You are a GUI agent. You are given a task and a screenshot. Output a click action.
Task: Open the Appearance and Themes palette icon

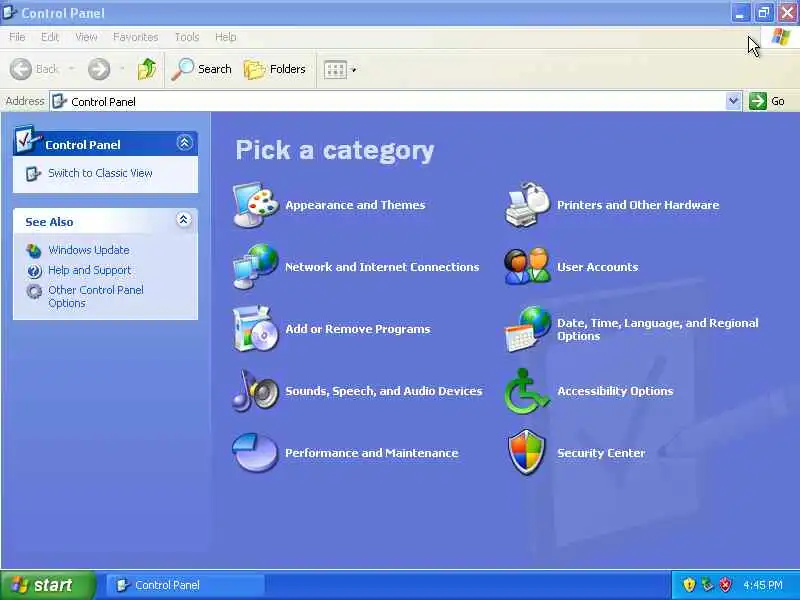pyautogui.click(x=256, y=205)
